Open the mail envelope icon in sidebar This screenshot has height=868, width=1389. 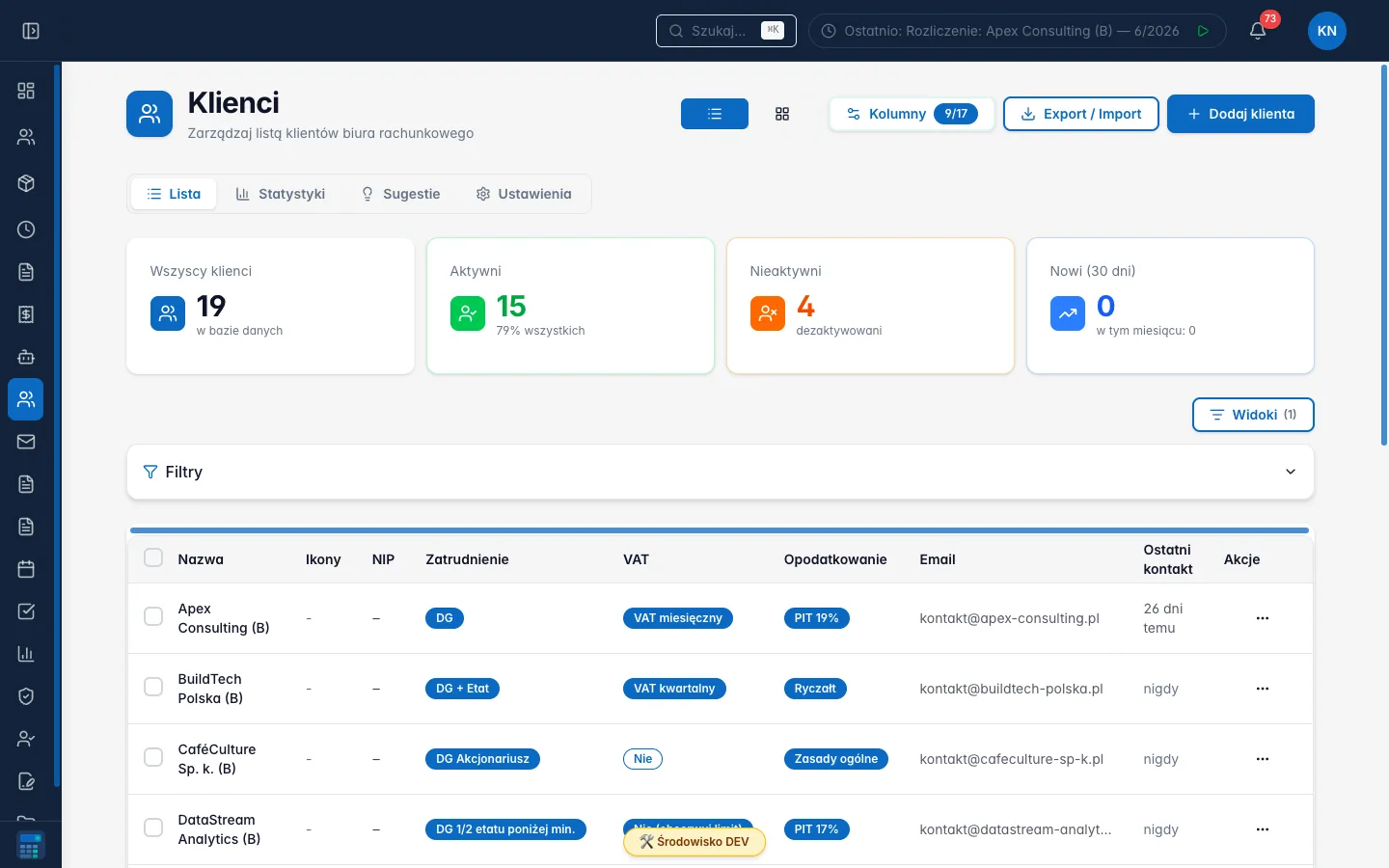tap(26, 442)
